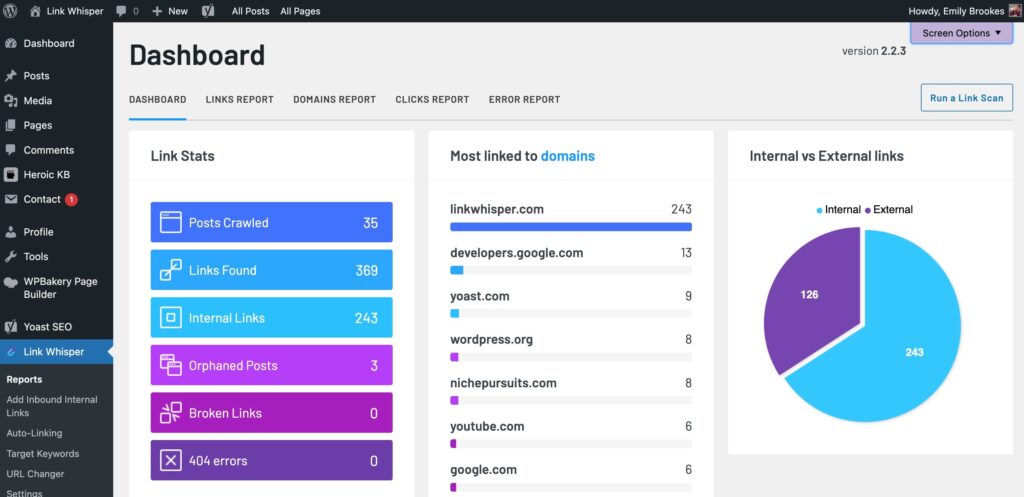Image resolution: width=1024 pixels, height=497 pixels.
Task: Open the New content menu
Action: (x=170, y=11)
